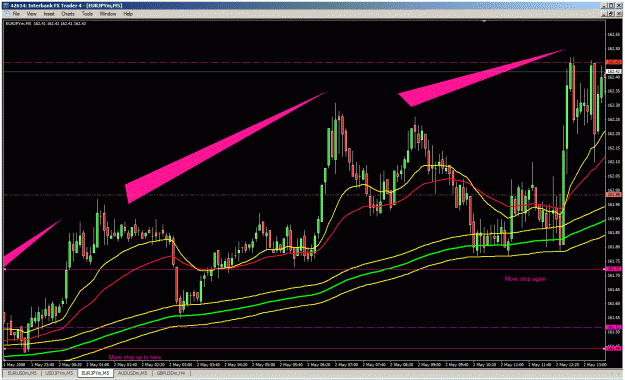
Task: Click the 162.30 price scale label
Action: coord(614,105)
